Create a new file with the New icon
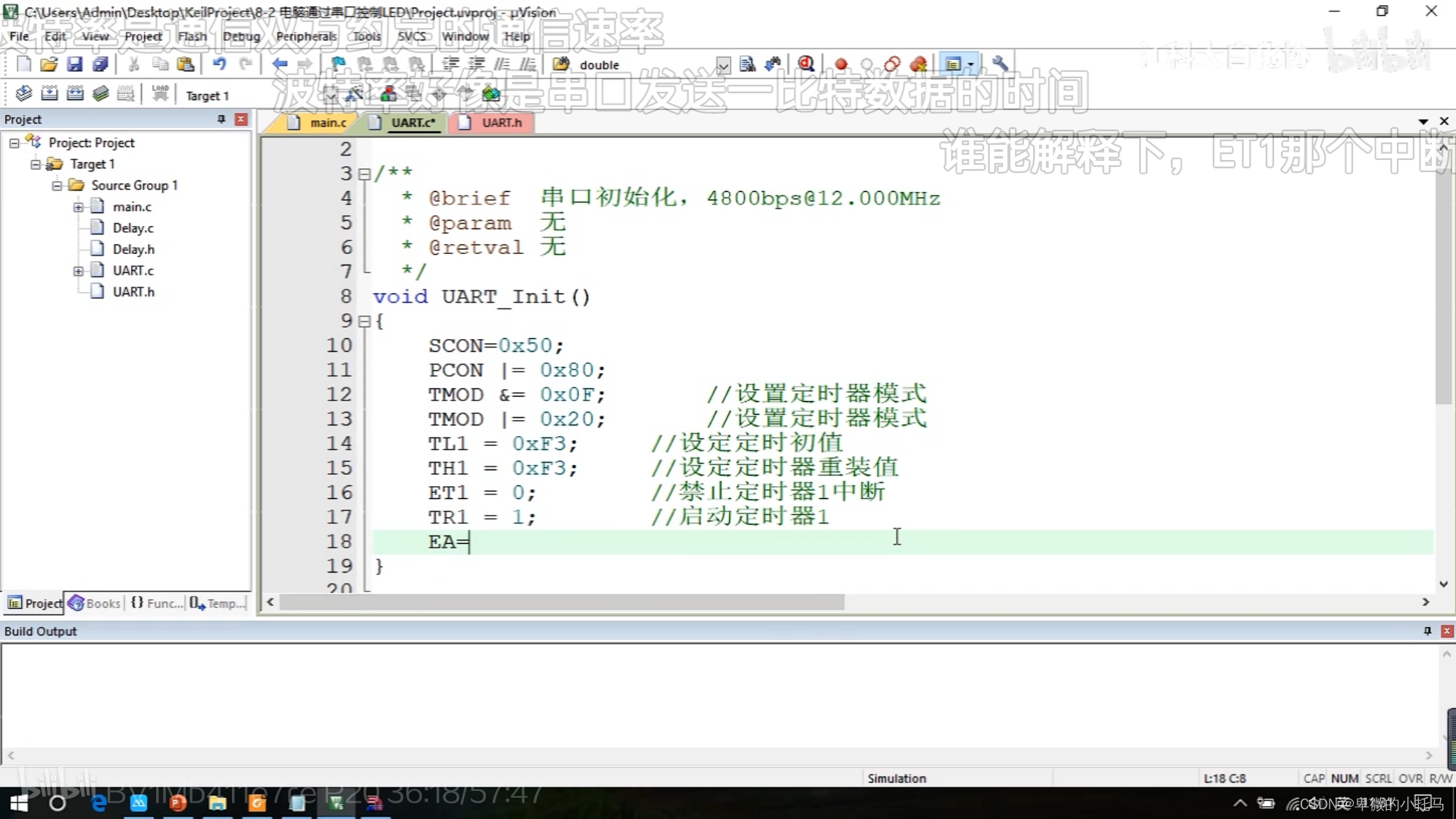Image resolution: width=1456 pixels, height=819 pixels. click(x=23, y=64)
